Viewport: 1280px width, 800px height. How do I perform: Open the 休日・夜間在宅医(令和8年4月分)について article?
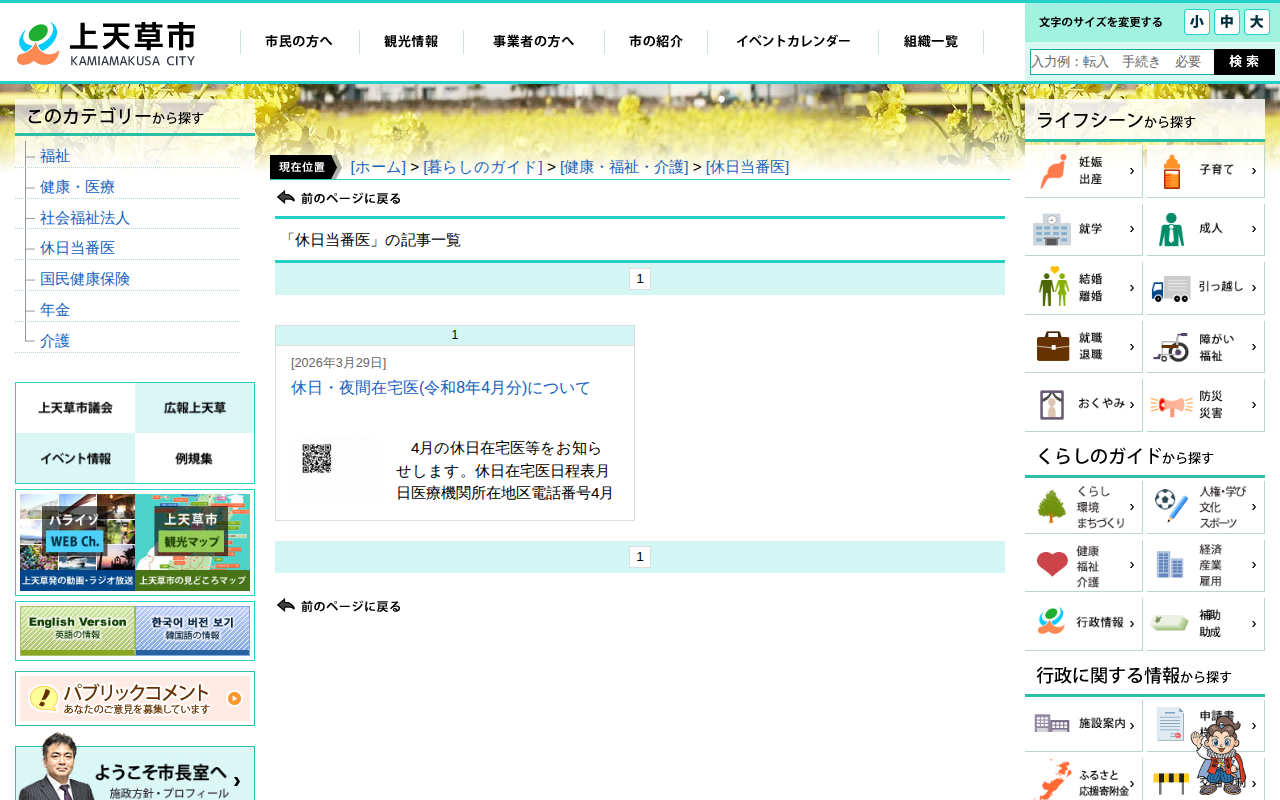click(x=441, y=388)
